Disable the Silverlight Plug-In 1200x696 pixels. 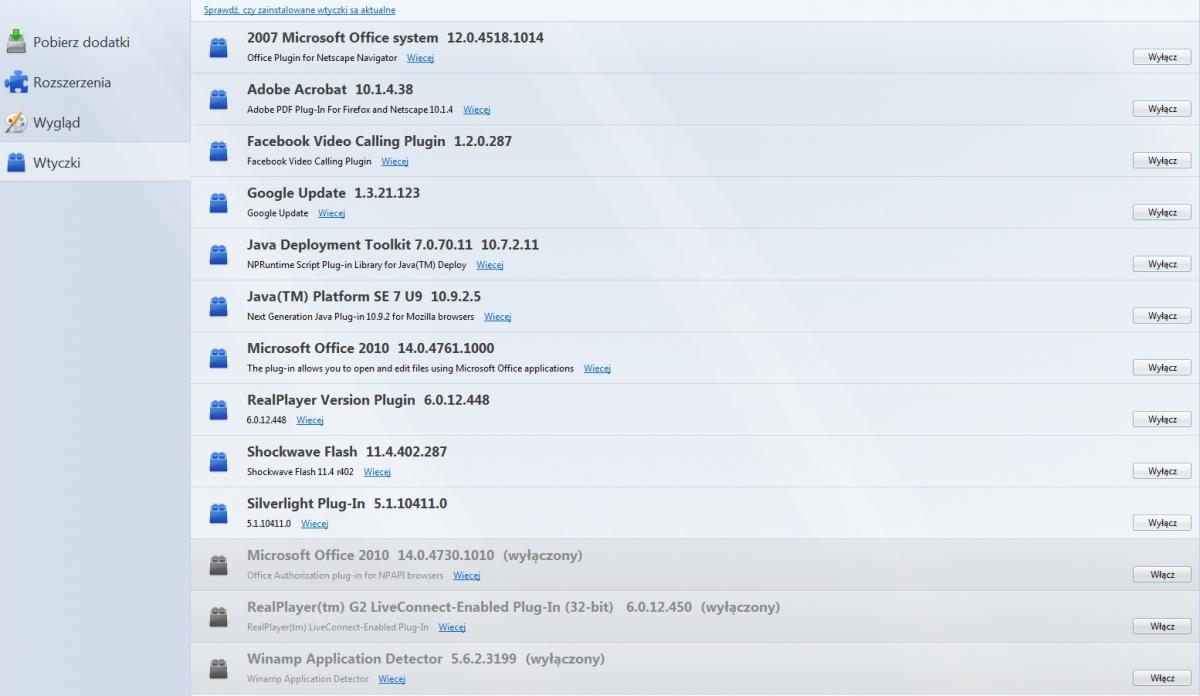1162,523
